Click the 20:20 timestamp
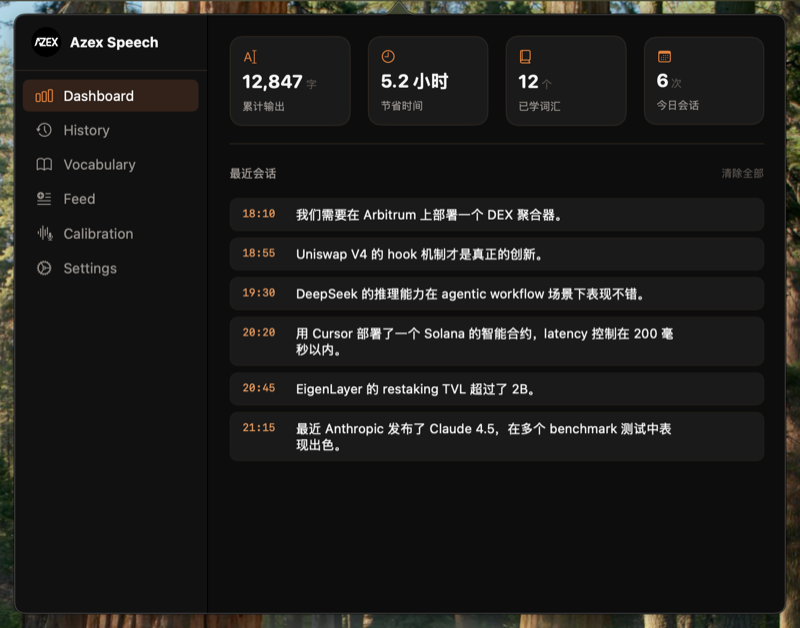 click(x=259, y=333)
